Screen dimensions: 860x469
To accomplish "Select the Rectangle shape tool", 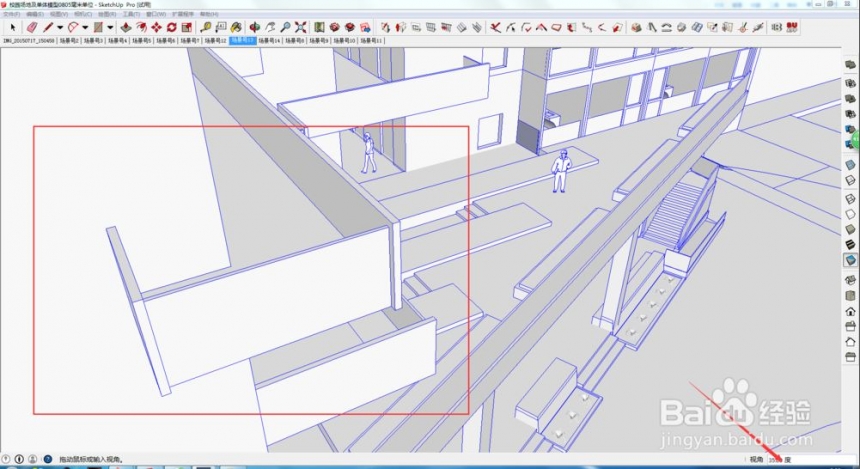I will point(98,27).
